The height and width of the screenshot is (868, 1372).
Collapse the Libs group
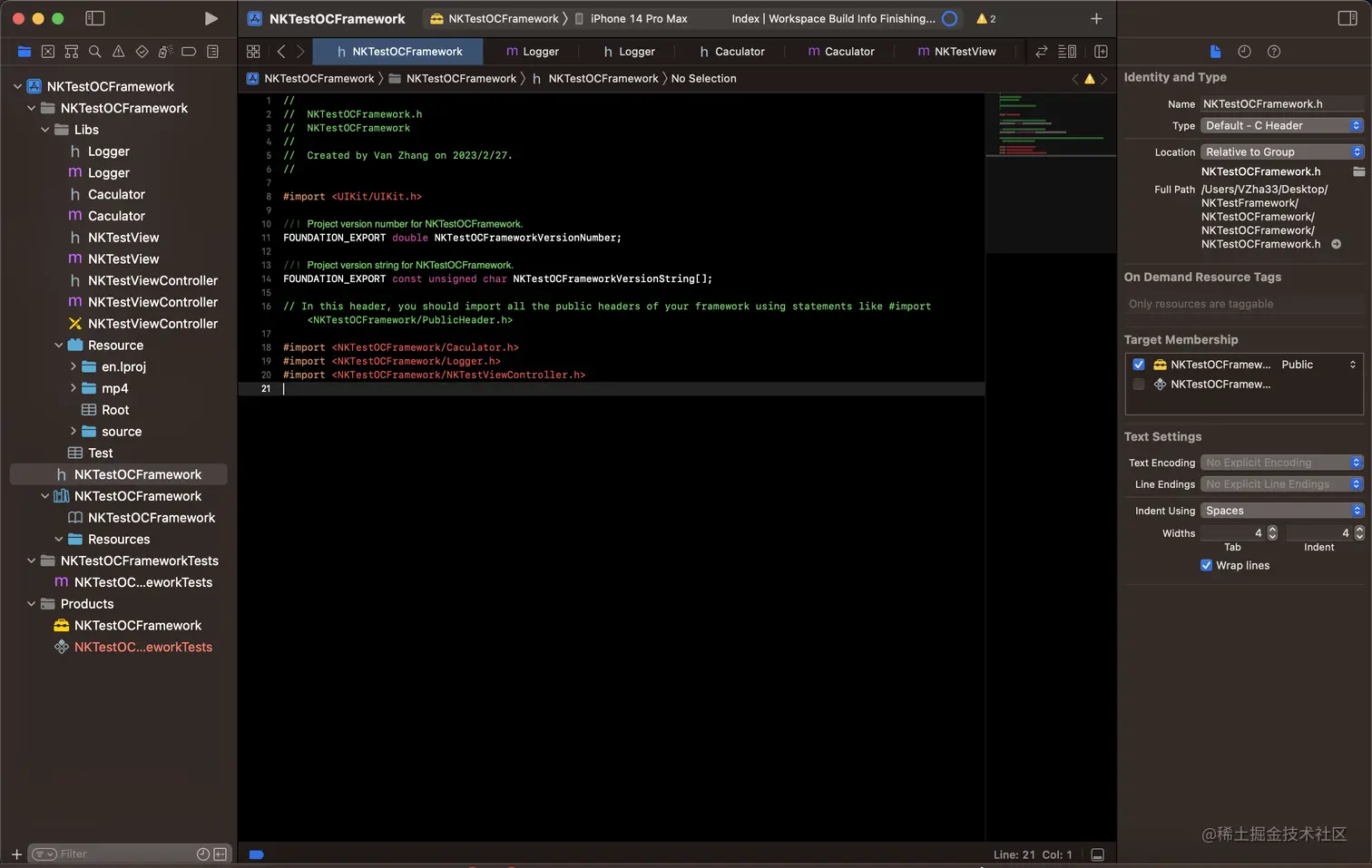point(45,130)
